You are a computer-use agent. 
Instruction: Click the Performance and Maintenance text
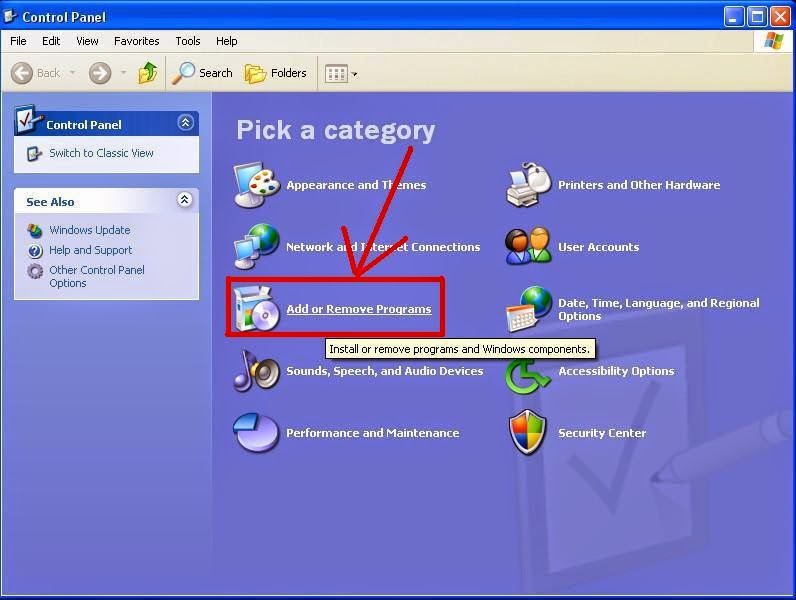click(373, 433)
